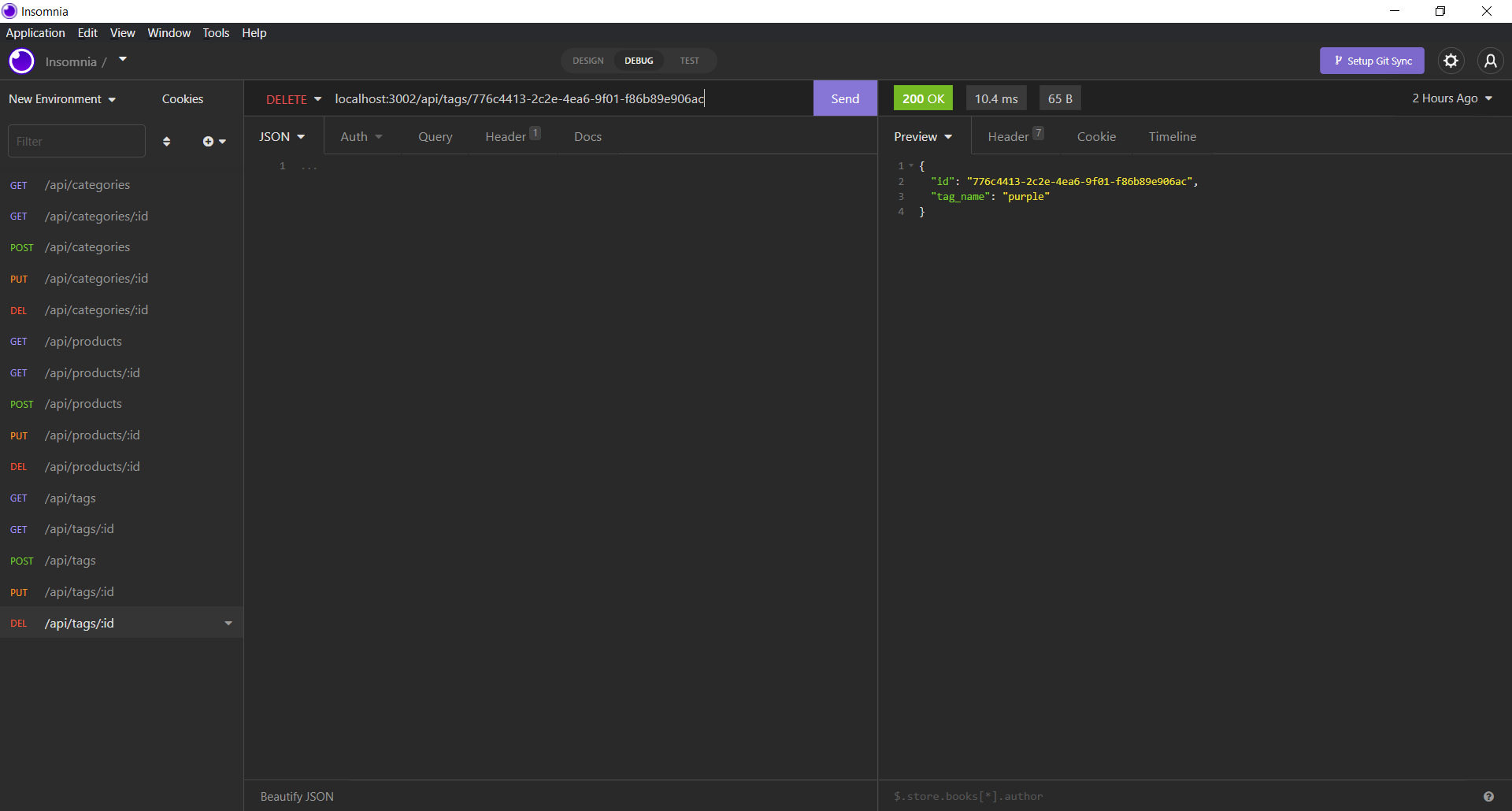Click Setup Git Sync
The height and width of the screenshot is (811, 1512).
coord(1372,61)
